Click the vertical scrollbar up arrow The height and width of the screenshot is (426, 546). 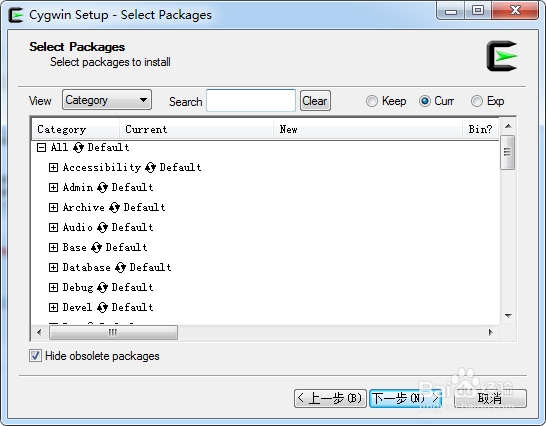tap(508, 126)
